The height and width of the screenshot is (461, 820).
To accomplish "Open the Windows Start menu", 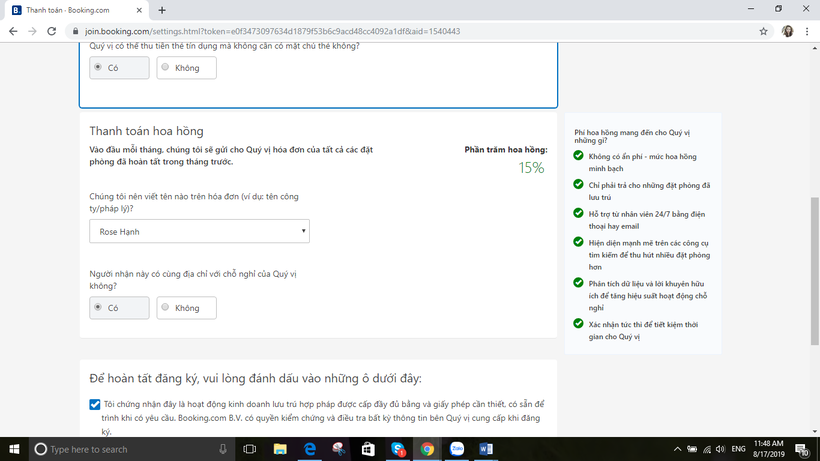I will pos(14,449).
